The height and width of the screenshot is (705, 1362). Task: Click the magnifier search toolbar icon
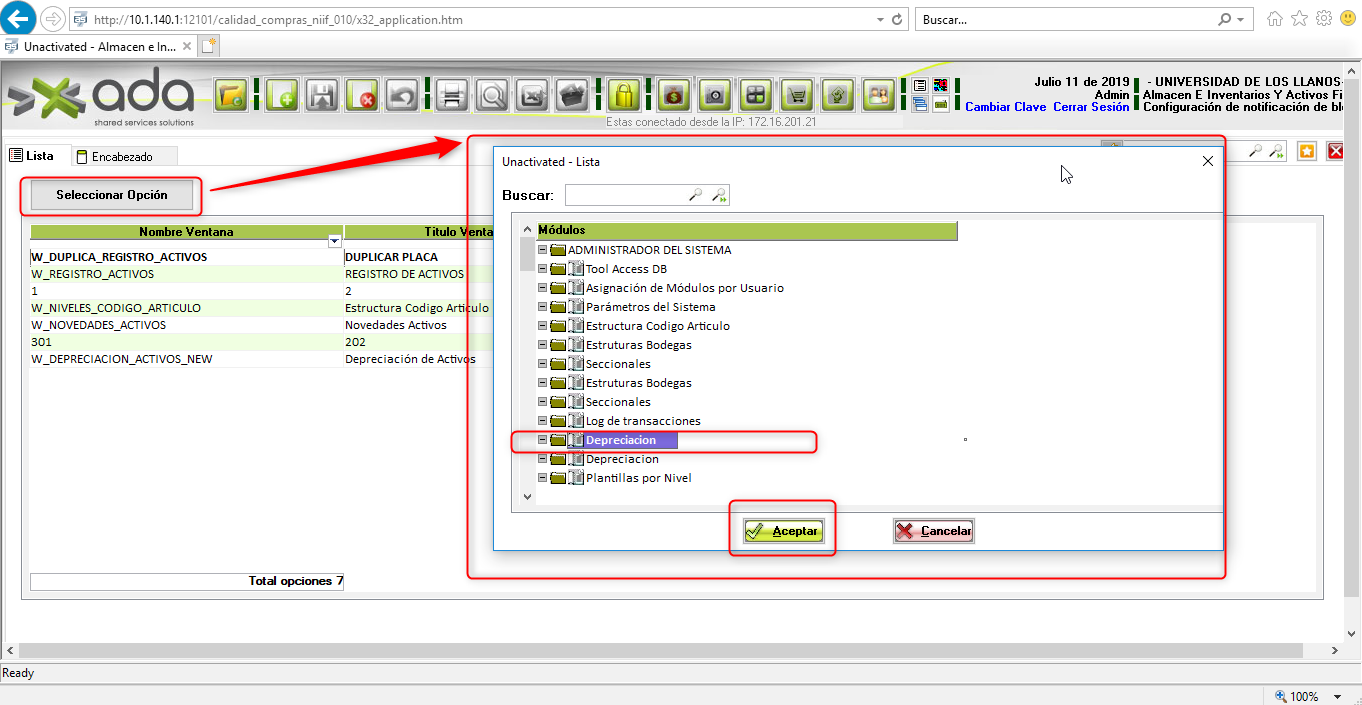point(492,95)
